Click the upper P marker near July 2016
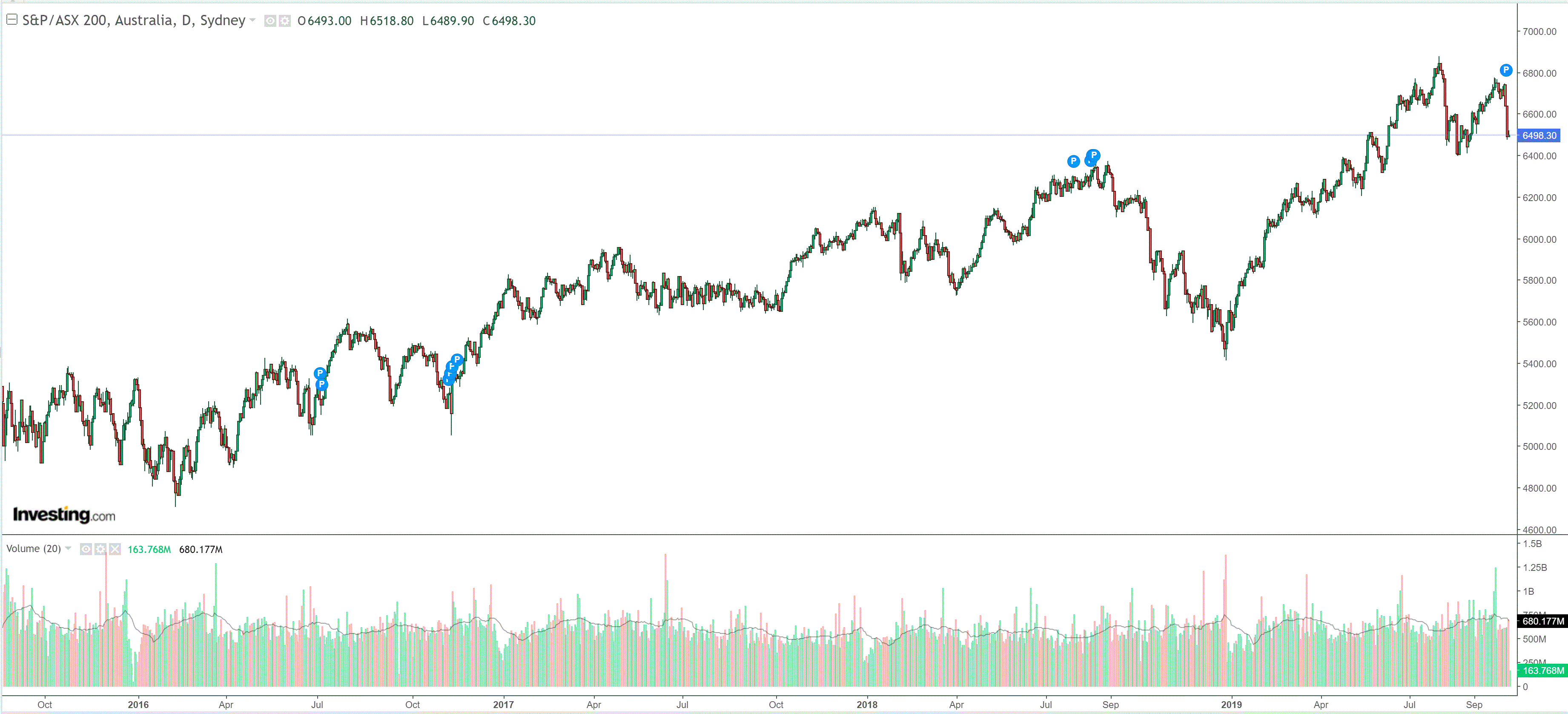Viewport: 1568px width, 714px height. point(320,373)
